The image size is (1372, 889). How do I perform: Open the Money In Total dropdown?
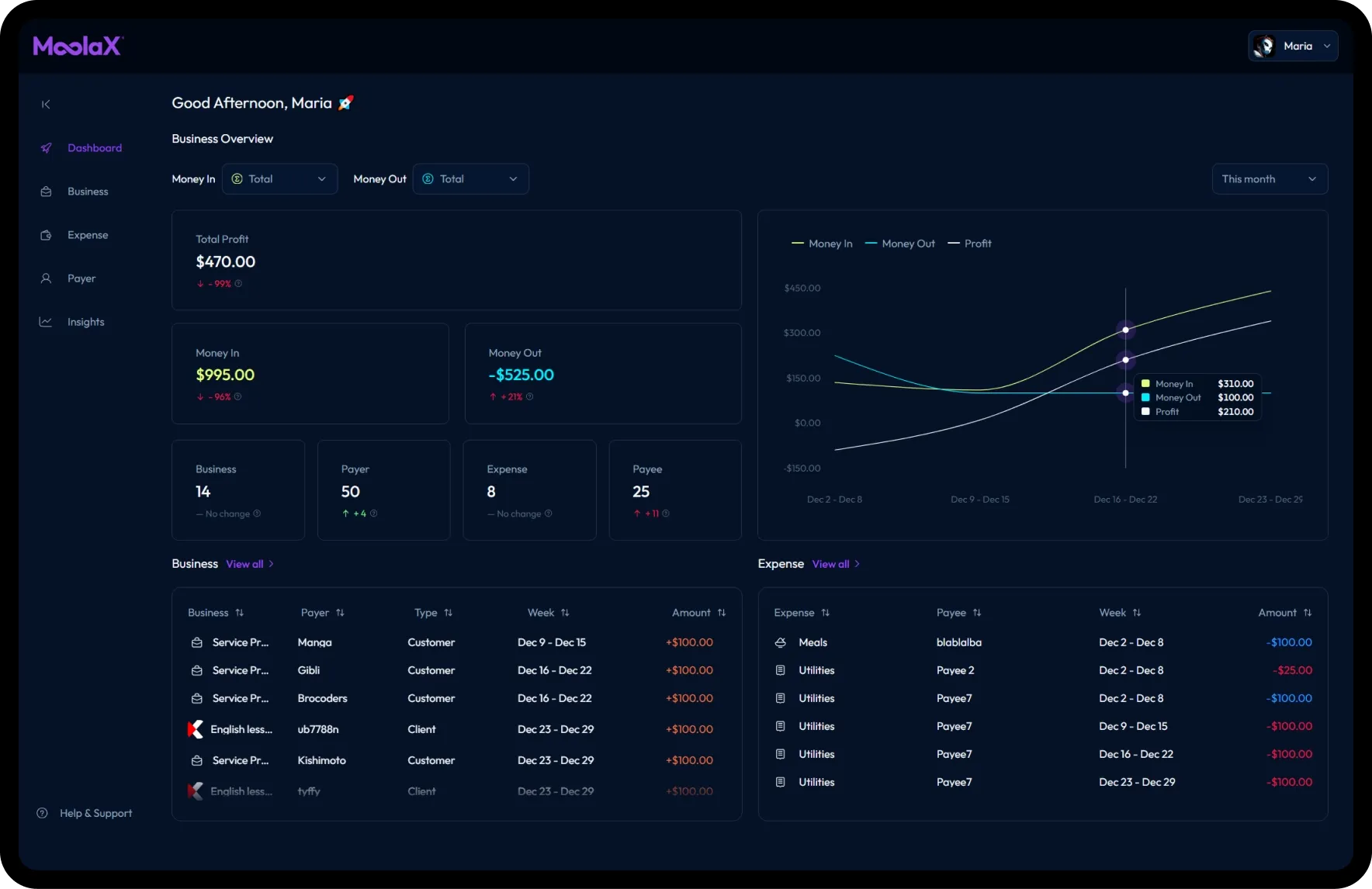point(279,179)
